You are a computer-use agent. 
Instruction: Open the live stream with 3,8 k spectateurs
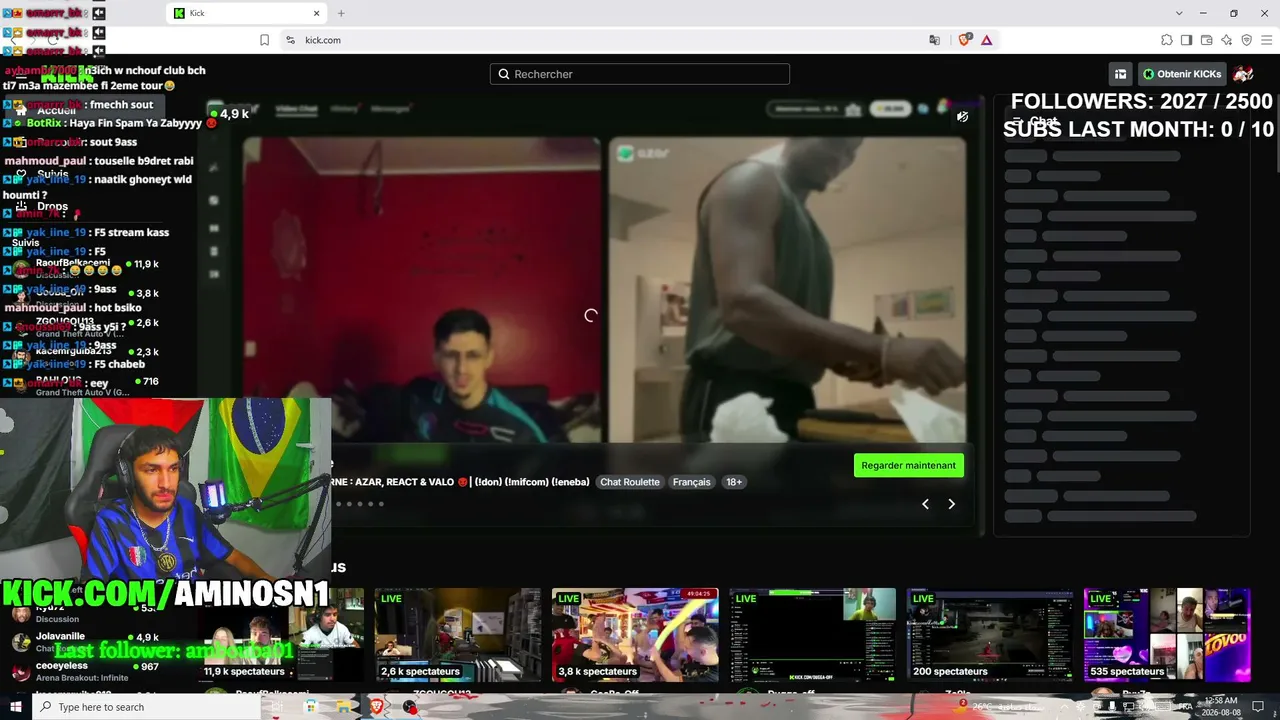click(635, 634)
